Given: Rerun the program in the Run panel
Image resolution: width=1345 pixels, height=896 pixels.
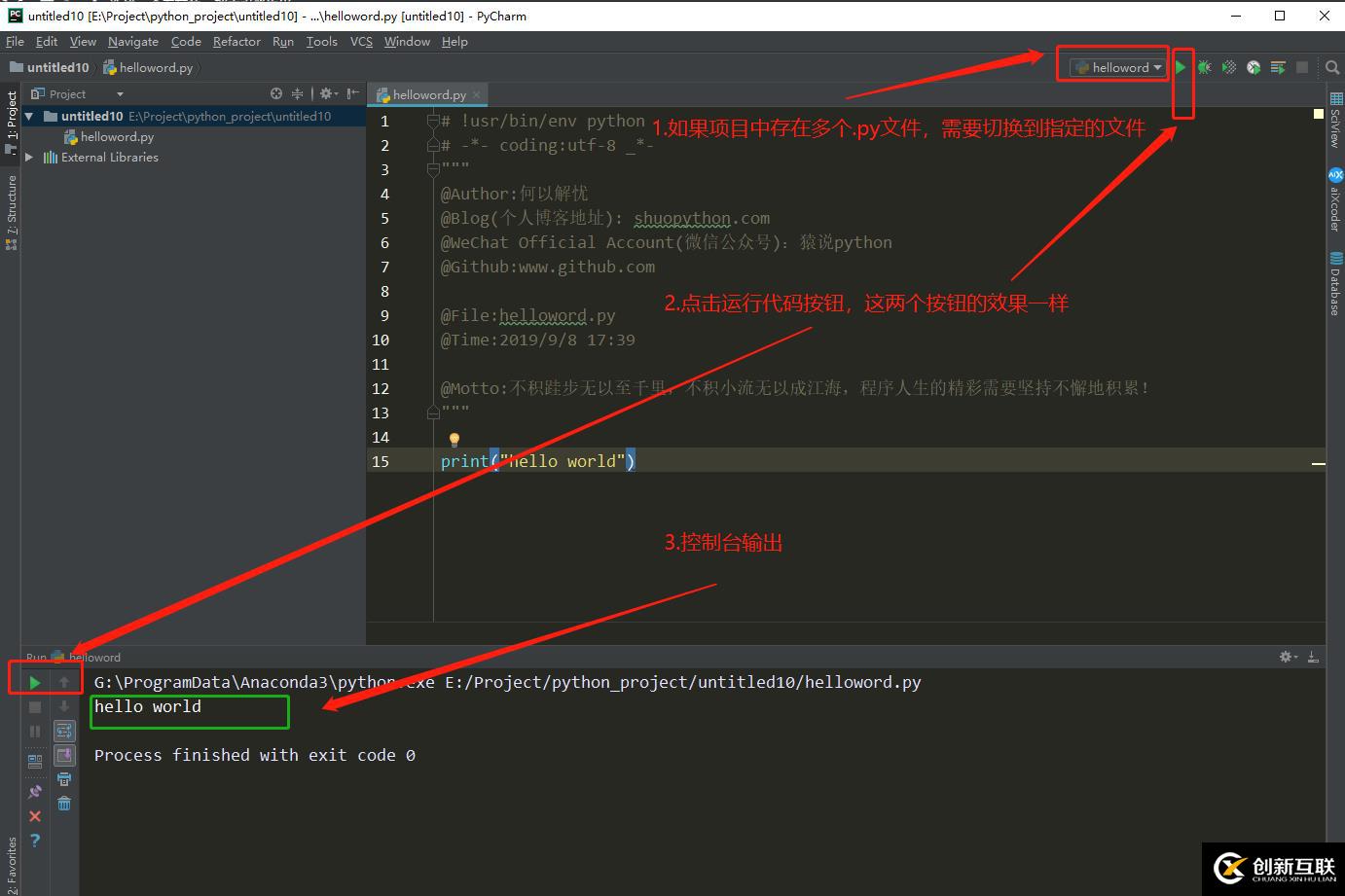Looking at the screenshot, I should click(x=34, y=681).
